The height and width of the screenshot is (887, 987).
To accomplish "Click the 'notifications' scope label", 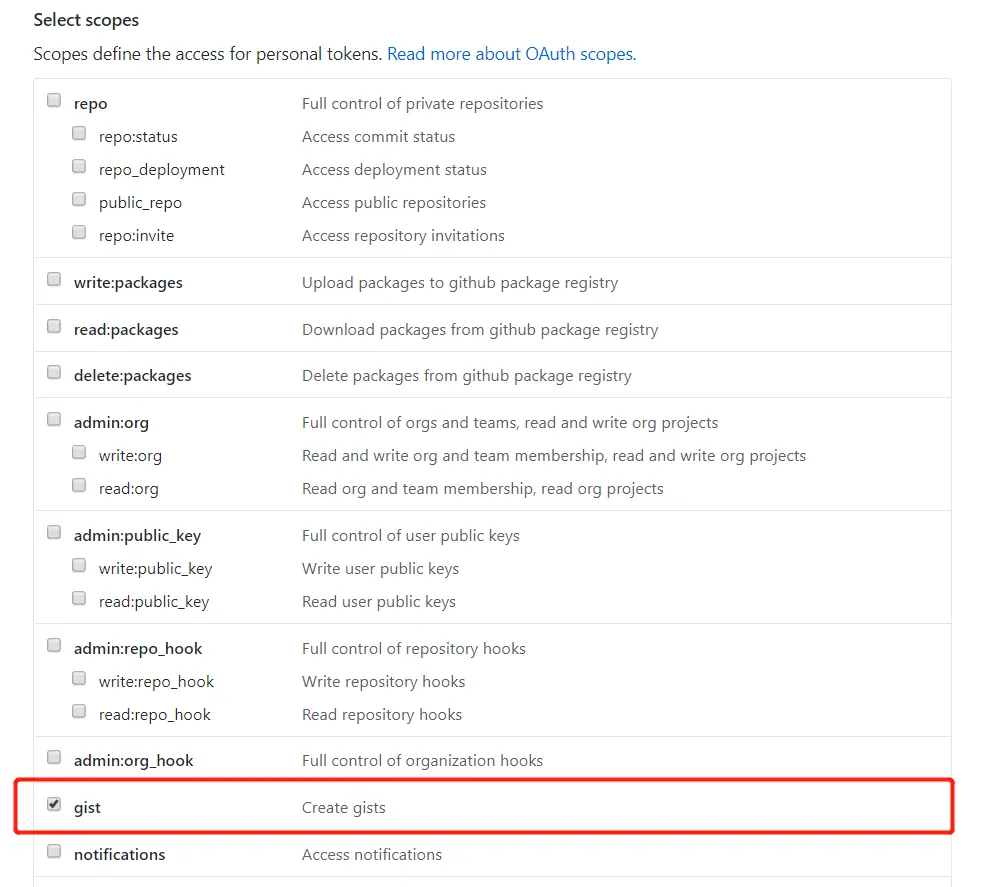I will click(120, 855).
